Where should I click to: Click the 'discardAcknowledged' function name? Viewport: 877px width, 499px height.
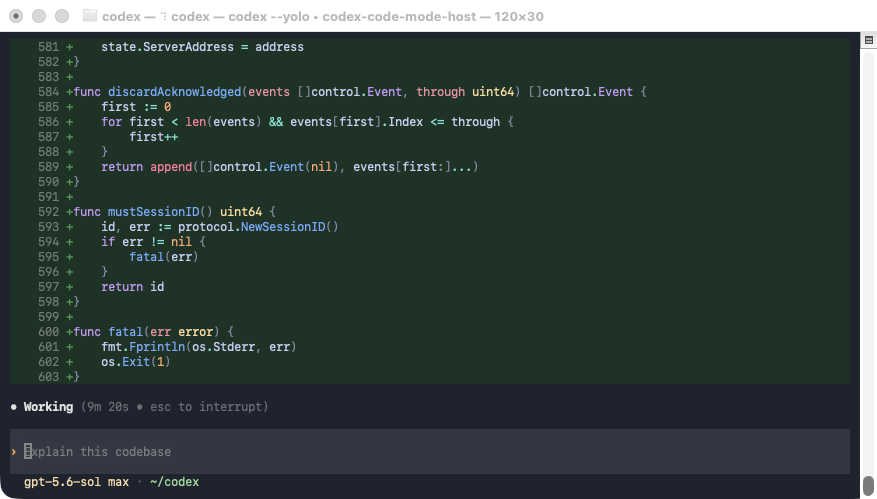point(175,92)
